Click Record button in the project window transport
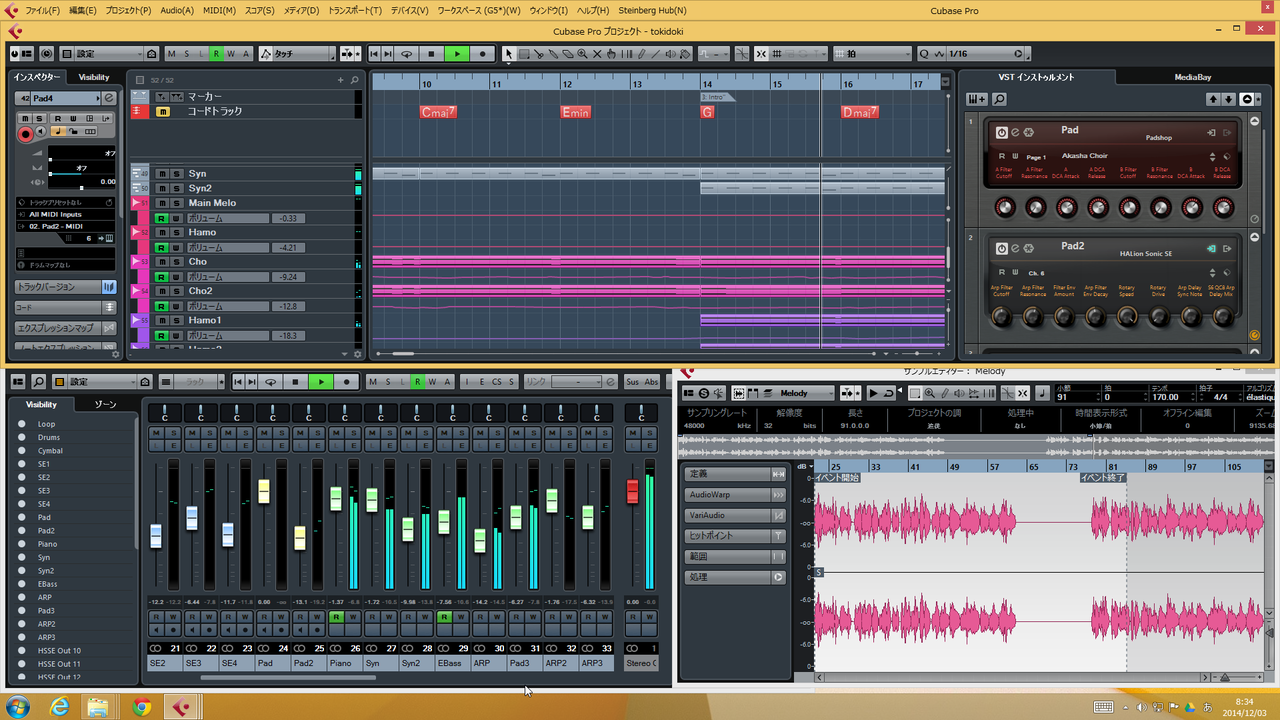This screenshot has height=720, width=1280. (x=482, y=54)
